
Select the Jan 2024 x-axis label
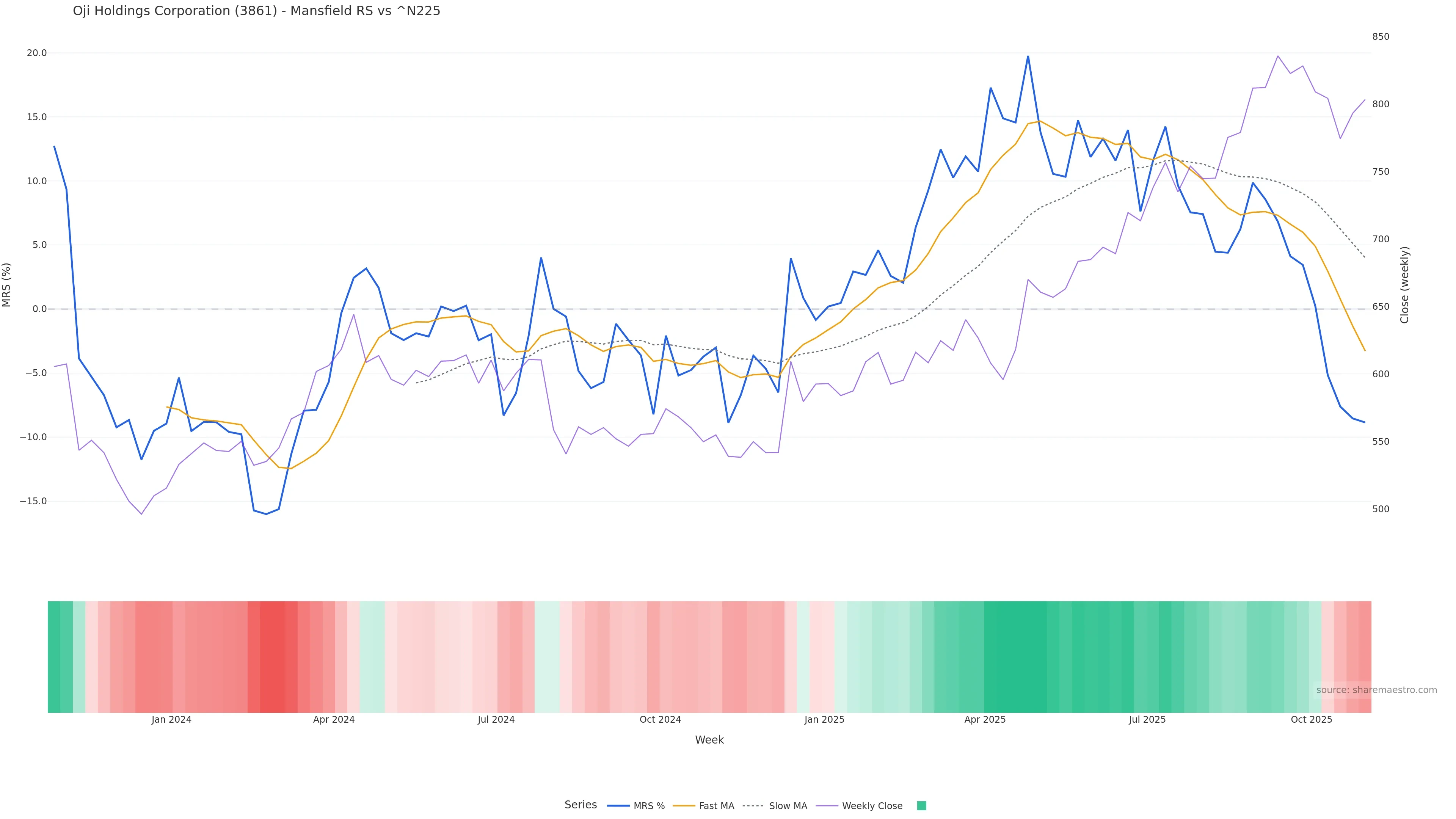tap(171, 720)
